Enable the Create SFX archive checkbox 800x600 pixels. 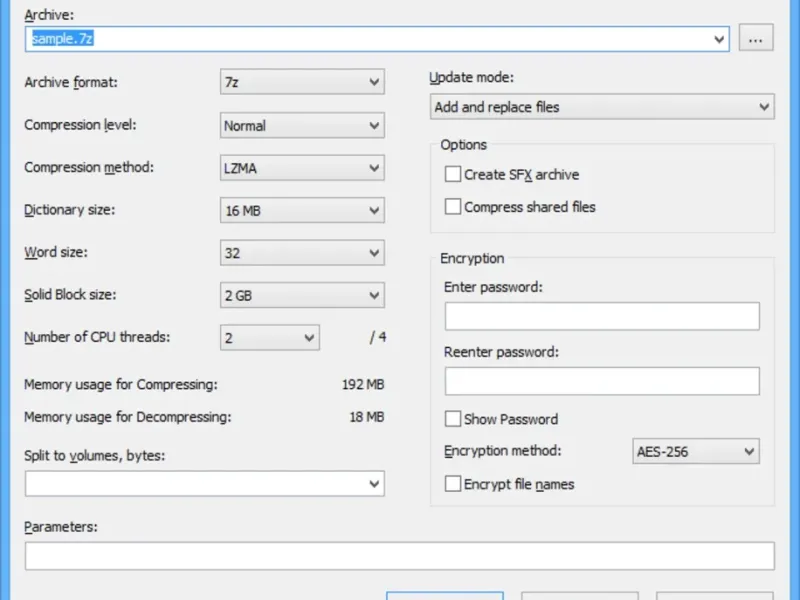(x=454, y=174)
